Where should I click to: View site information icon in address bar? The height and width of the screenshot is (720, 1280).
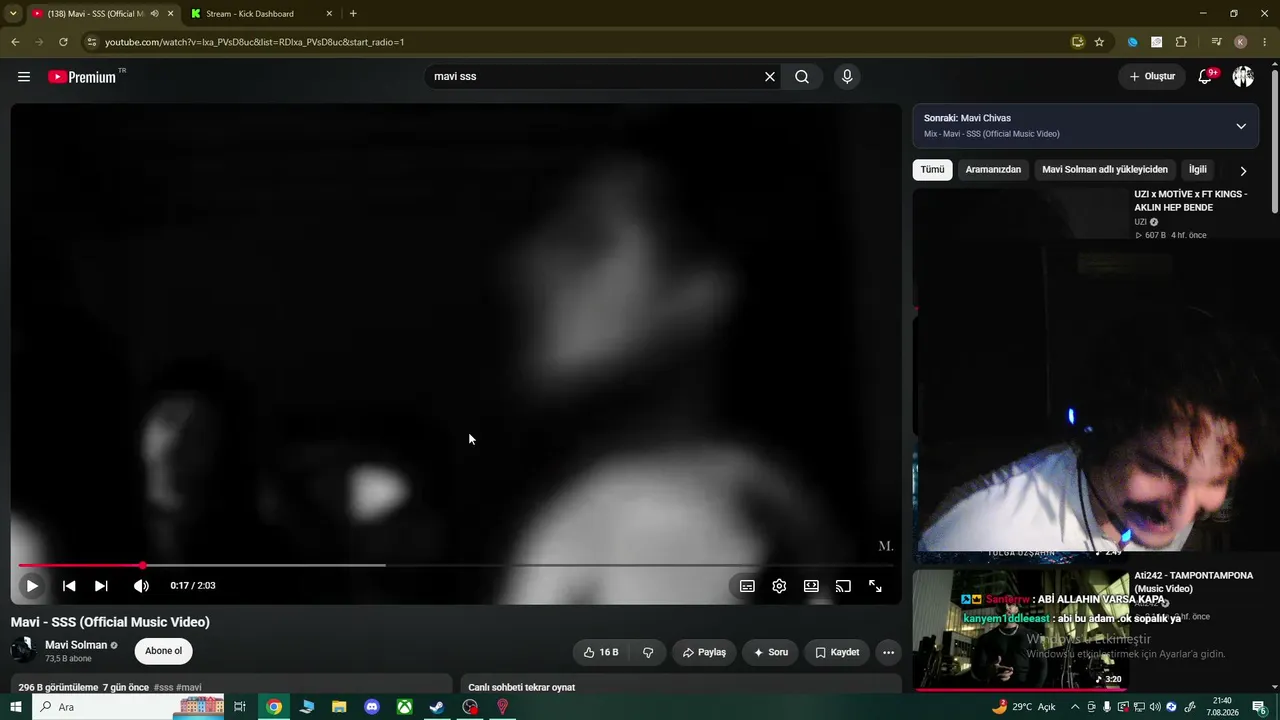[x=92, y=42]
